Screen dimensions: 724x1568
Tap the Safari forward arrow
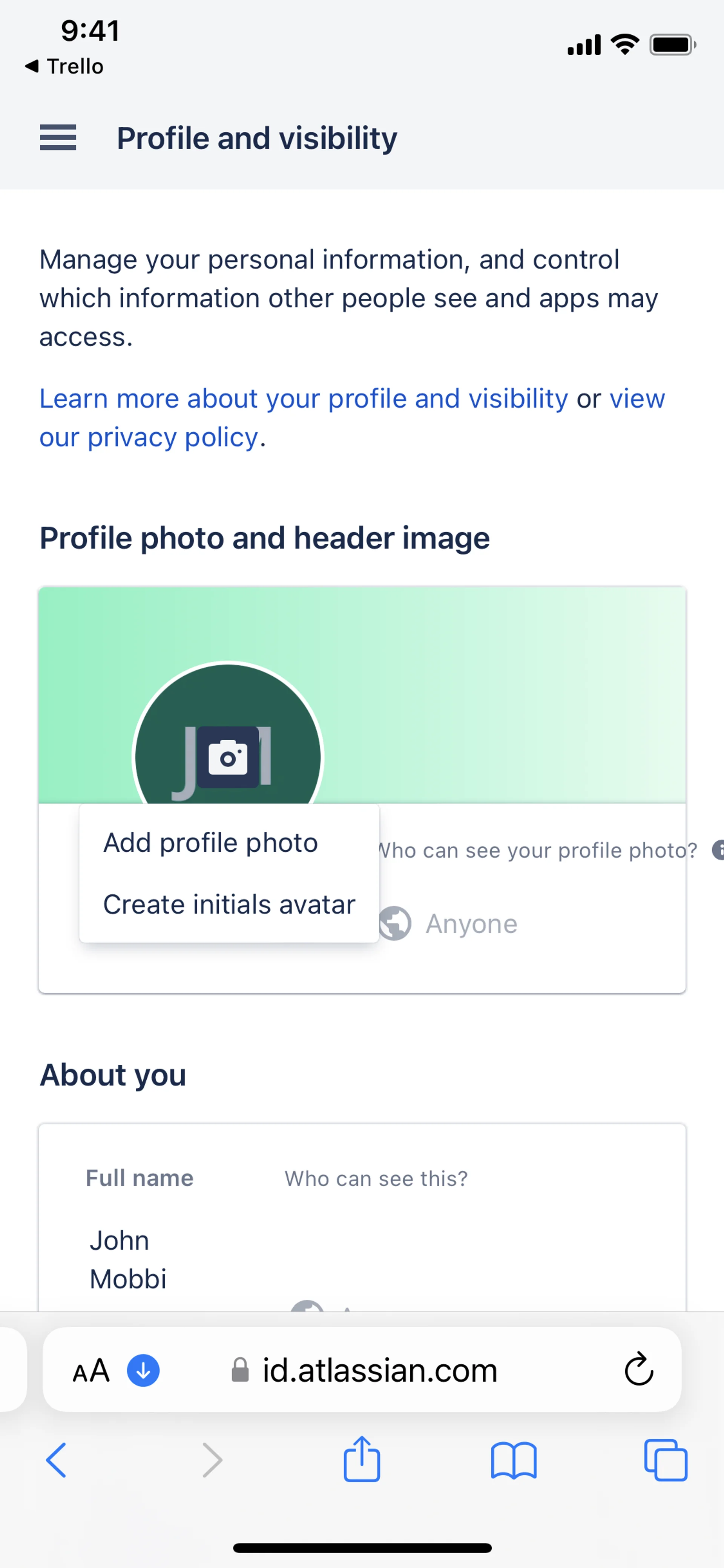pos(212,1460)
